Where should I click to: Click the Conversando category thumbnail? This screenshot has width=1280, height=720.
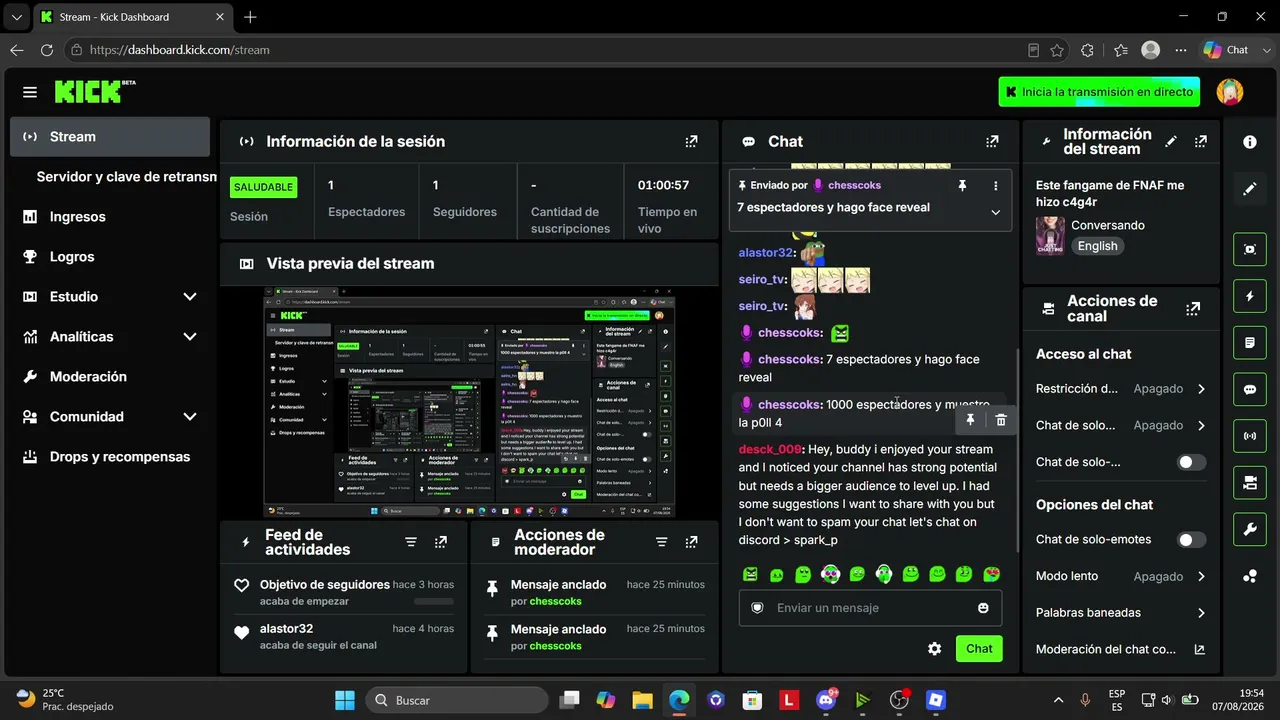point(1050,236)
